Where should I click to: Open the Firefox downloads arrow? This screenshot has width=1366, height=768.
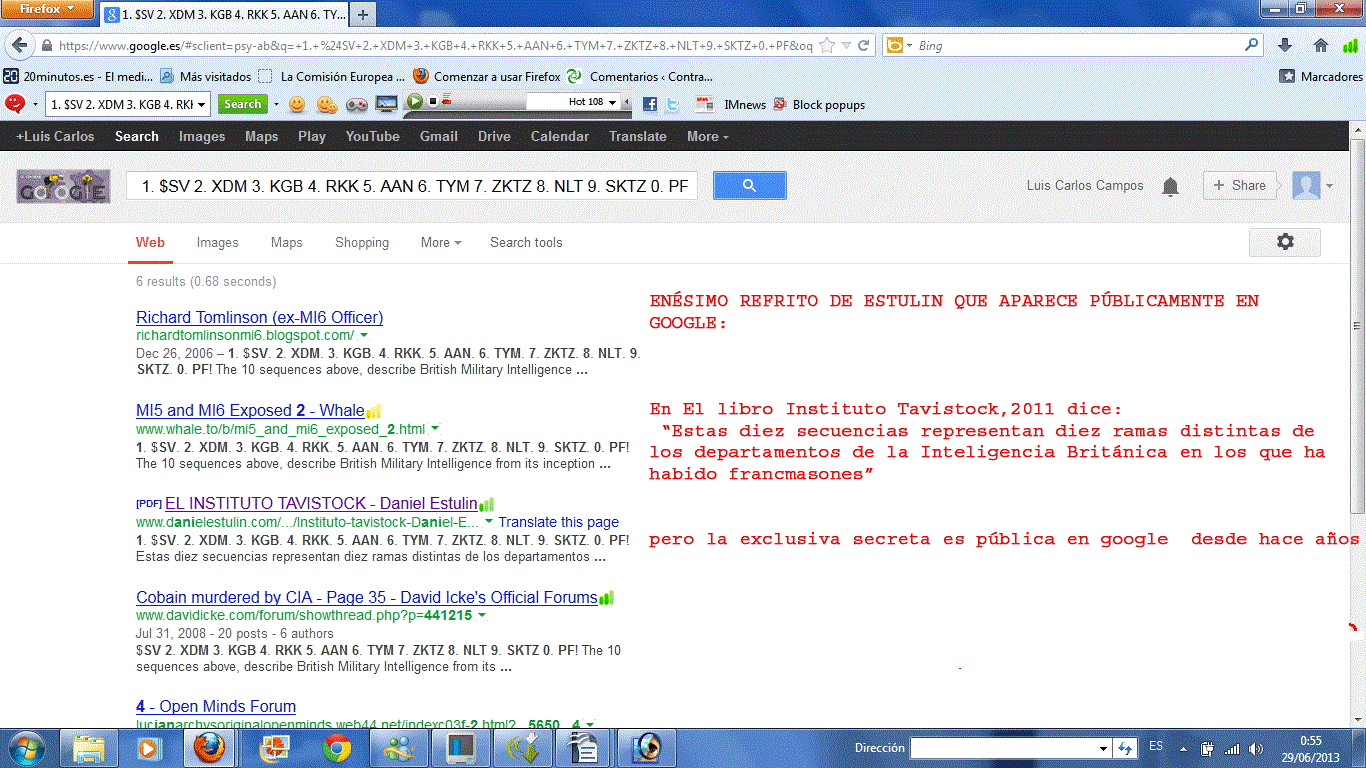[x=1286, y=45]
